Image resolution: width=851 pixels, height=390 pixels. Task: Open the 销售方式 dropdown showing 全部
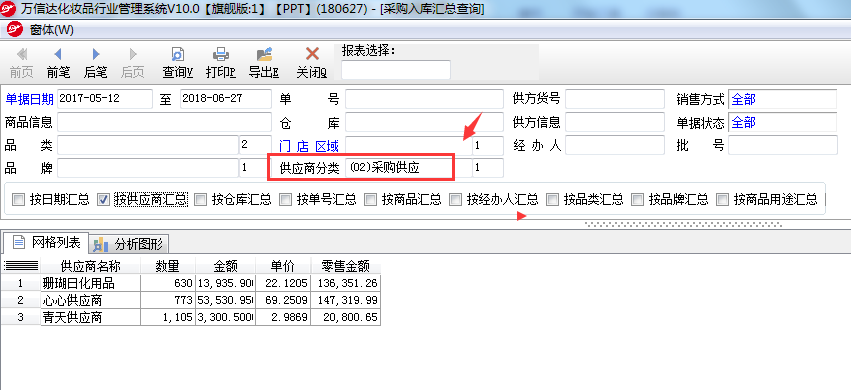coord(783,99)
